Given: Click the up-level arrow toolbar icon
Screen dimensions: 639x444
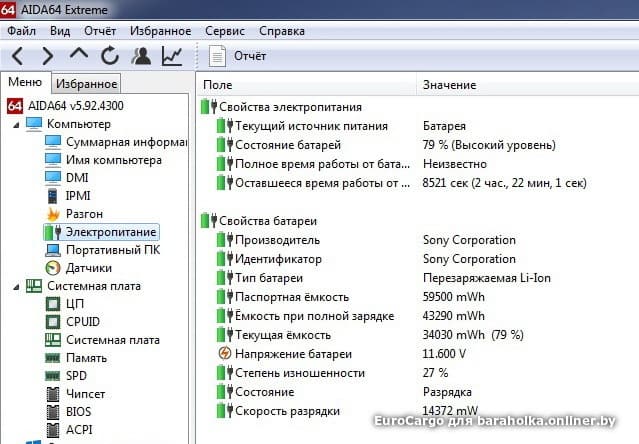Looking at the screenshot, I should pos(79,54).
